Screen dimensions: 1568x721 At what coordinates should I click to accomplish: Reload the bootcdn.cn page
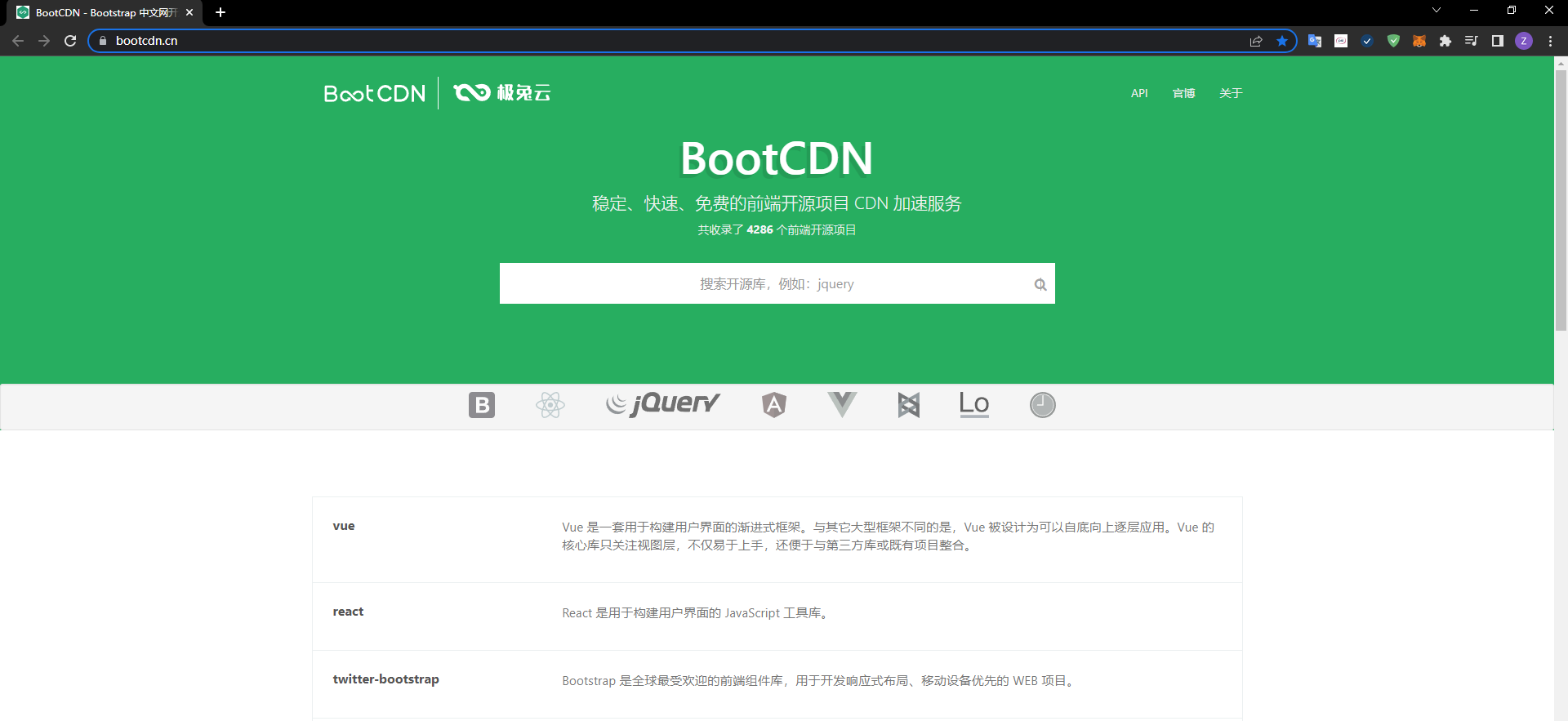[70, 41]
